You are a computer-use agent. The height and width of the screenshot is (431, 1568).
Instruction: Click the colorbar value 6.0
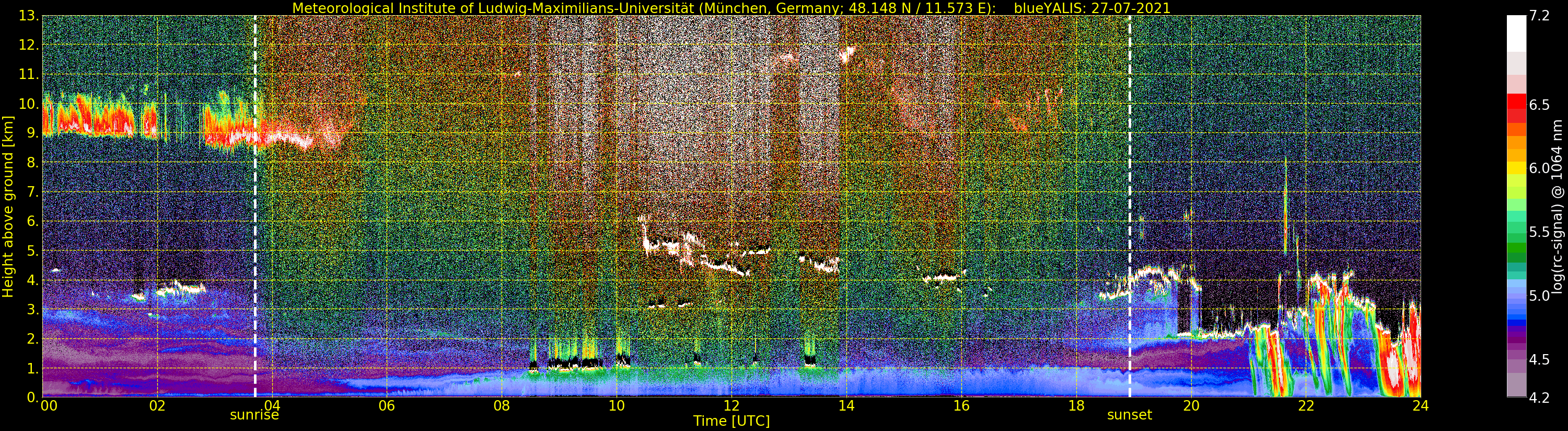[x=1539, y=168]
